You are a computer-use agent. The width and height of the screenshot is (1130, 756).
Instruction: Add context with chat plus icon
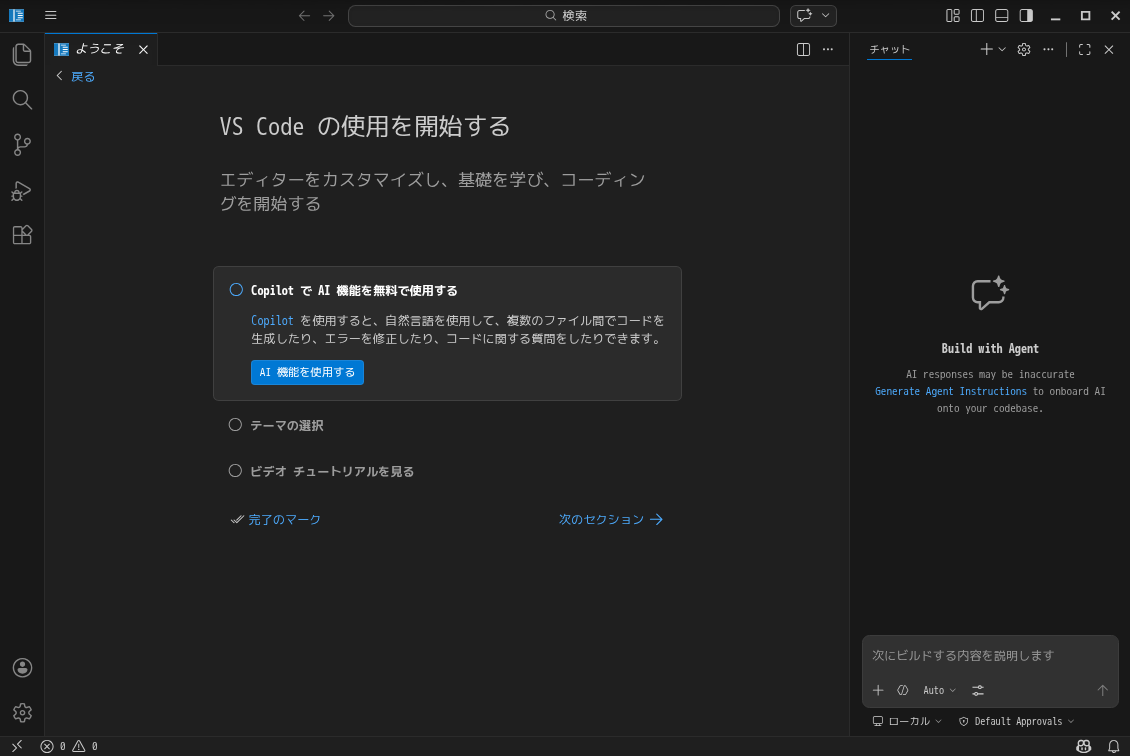tap(878, 690)
